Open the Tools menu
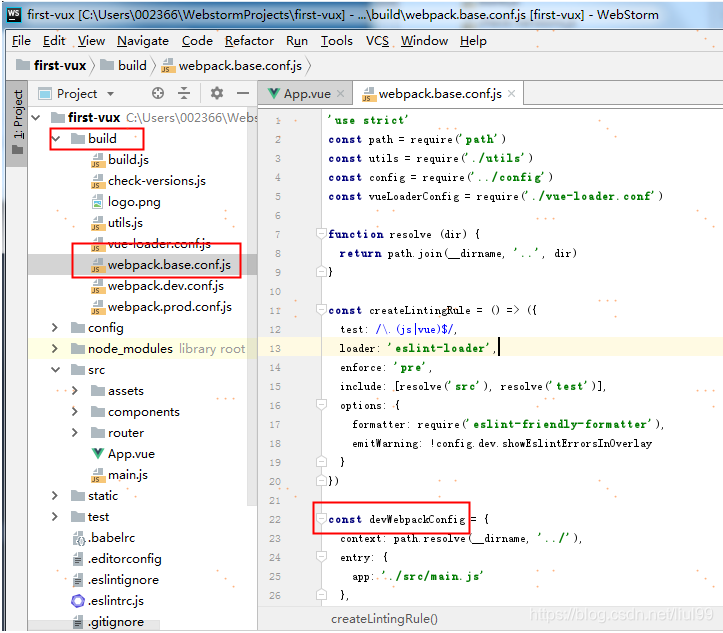This screenshot has width=723, height=633. (x=337, y=41)
